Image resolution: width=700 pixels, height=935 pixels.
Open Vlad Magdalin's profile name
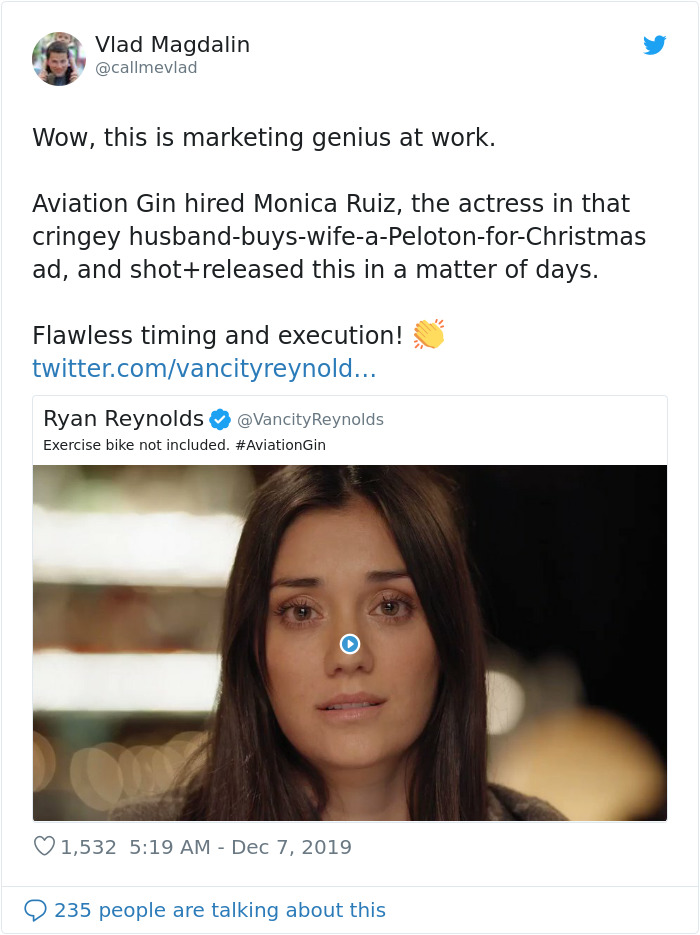172,44
